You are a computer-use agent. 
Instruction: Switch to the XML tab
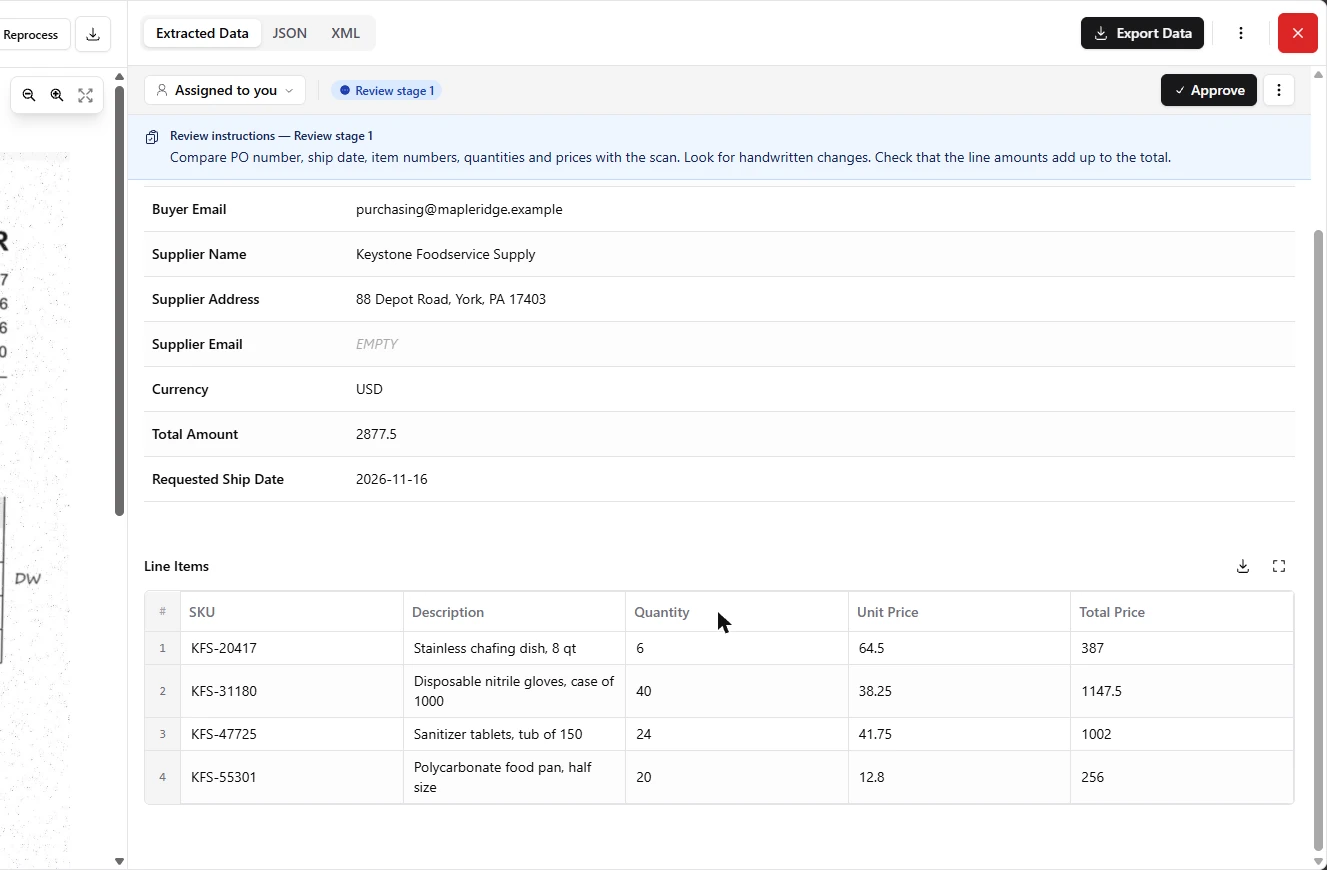pyautogui.click(x=345, y=33)
